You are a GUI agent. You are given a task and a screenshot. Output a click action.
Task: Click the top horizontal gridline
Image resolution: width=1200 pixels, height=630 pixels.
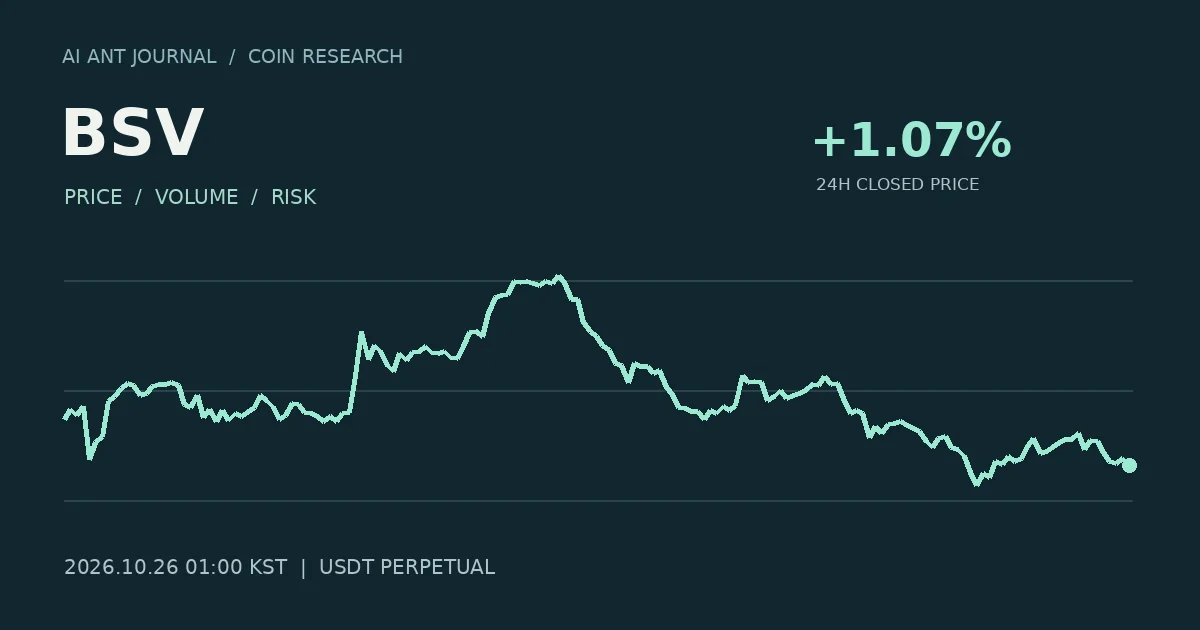598,281
